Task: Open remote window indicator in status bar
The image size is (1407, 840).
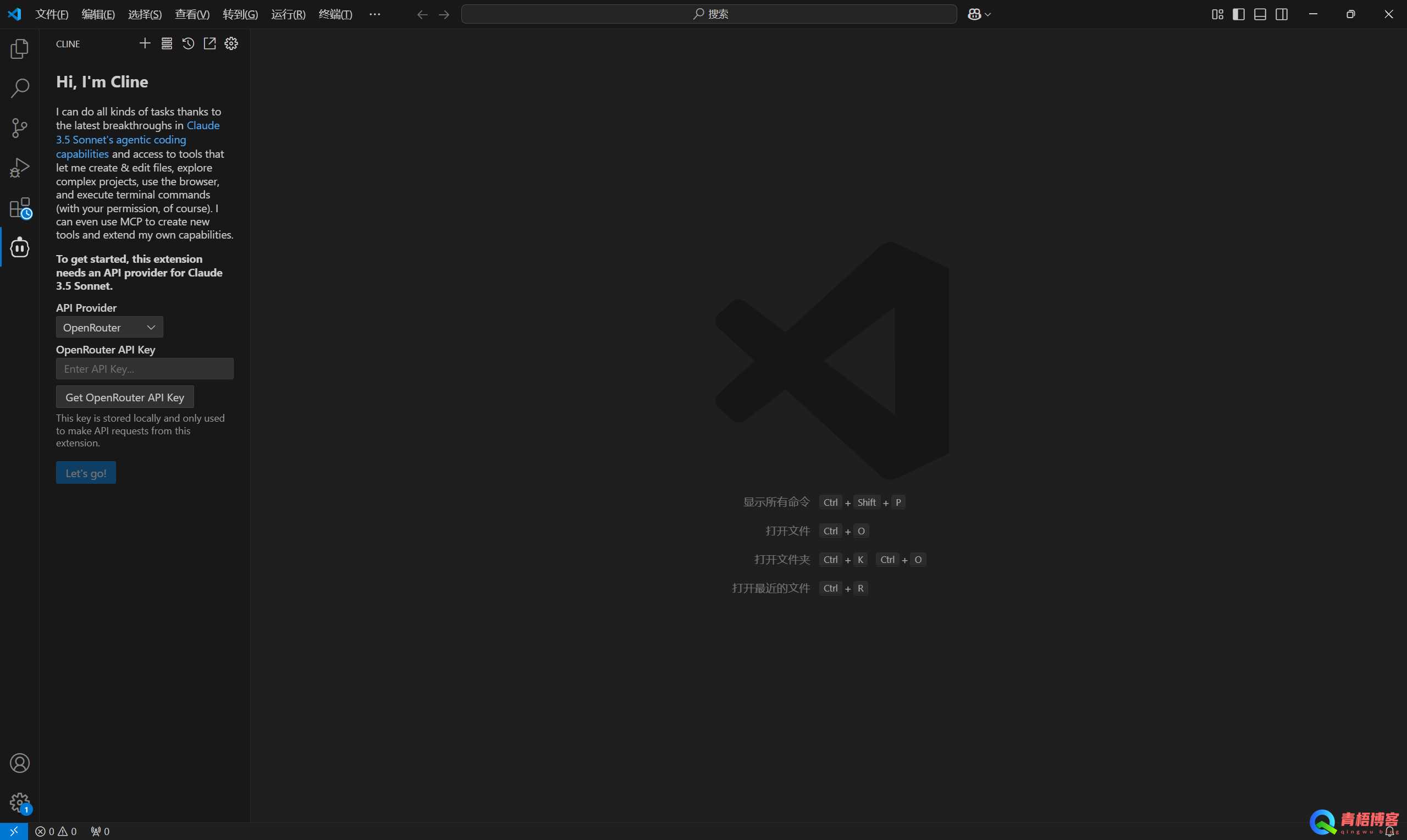Action: point(14,831)
